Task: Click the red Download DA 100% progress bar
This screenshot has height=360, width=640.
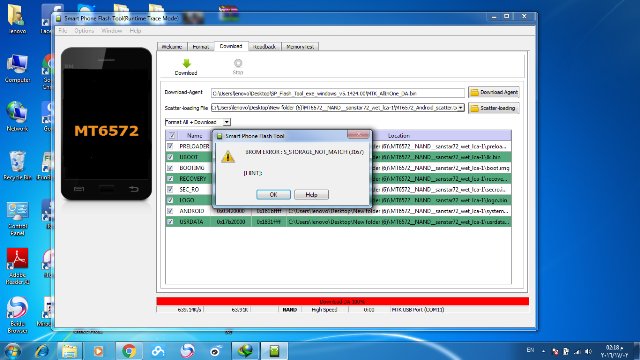Action: (x=342, y=302)
